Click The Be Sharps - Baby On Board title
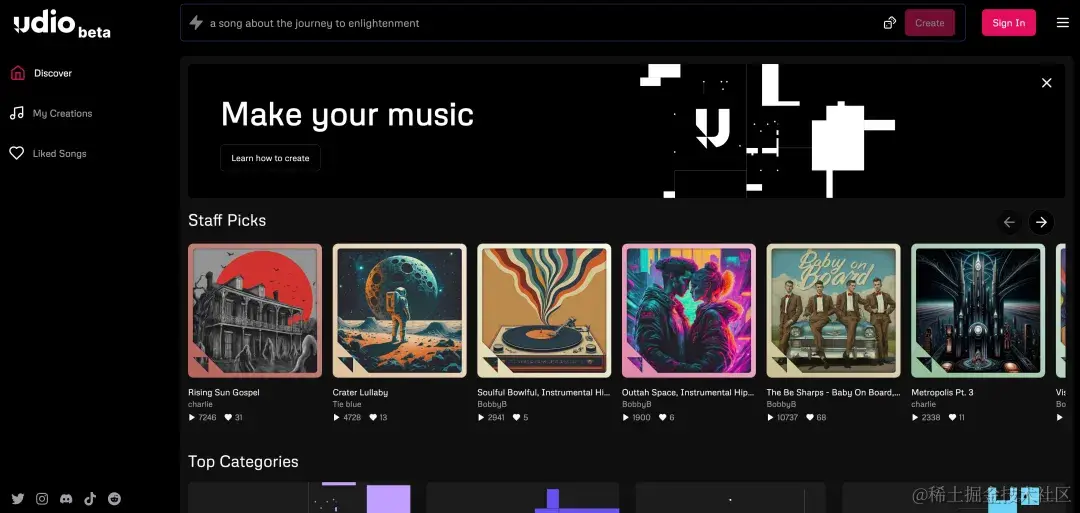This screenshot has width=1080, height=513. click(833, 392)
